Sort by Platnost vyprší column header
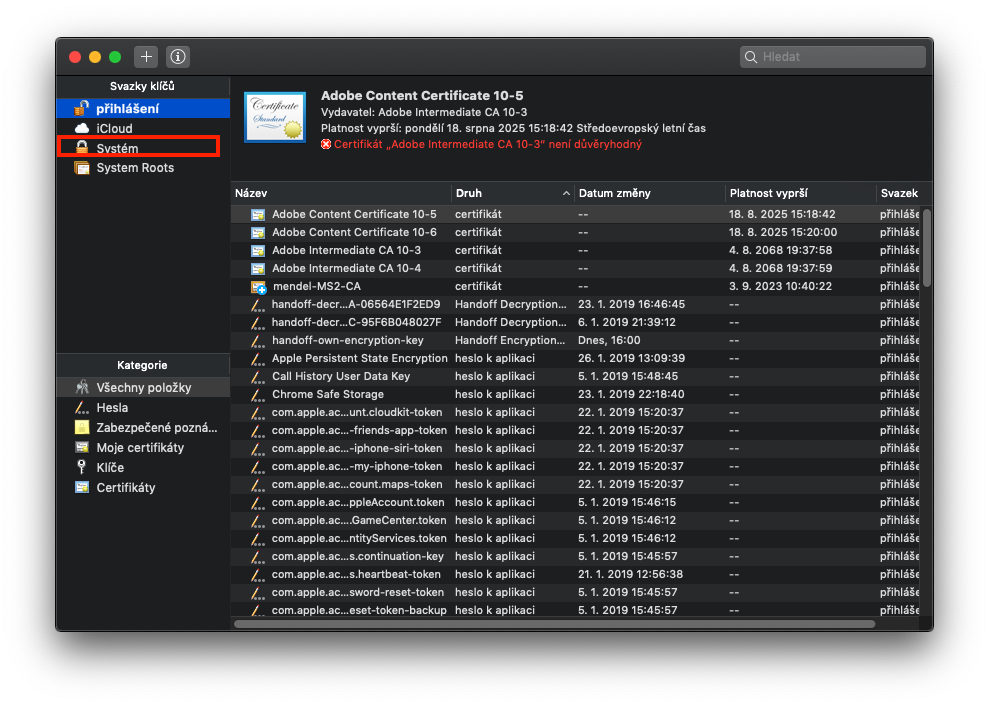This screenshot has height=705, width=989. click(800, 193)
